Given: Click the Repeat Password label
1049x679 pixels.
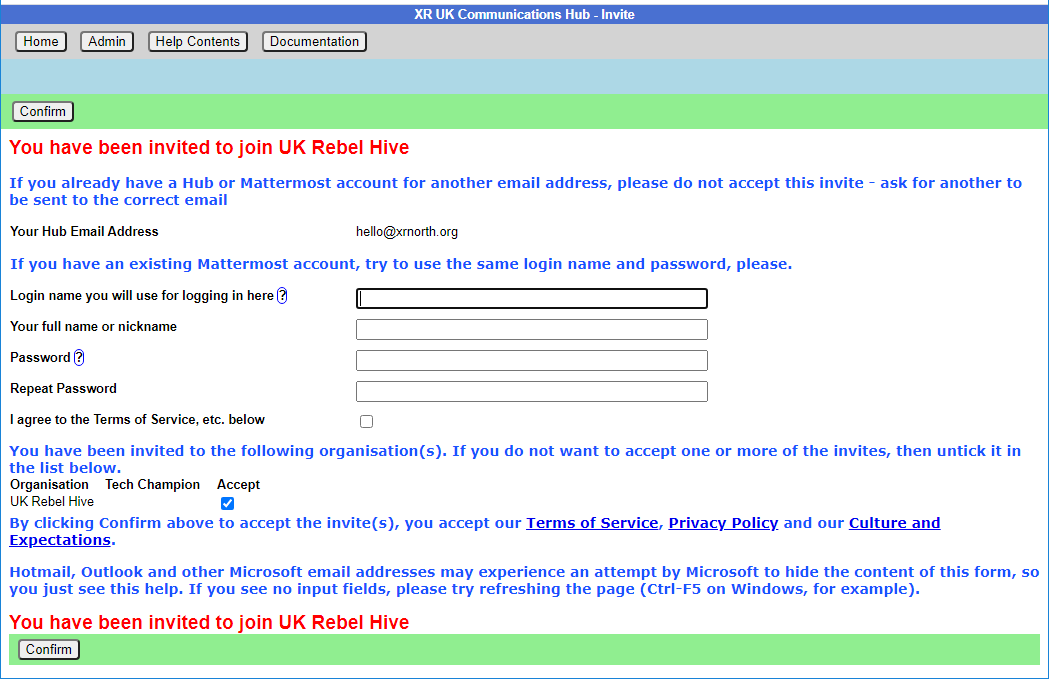Looking at the screenshot, I should click(x=64, y=389).
